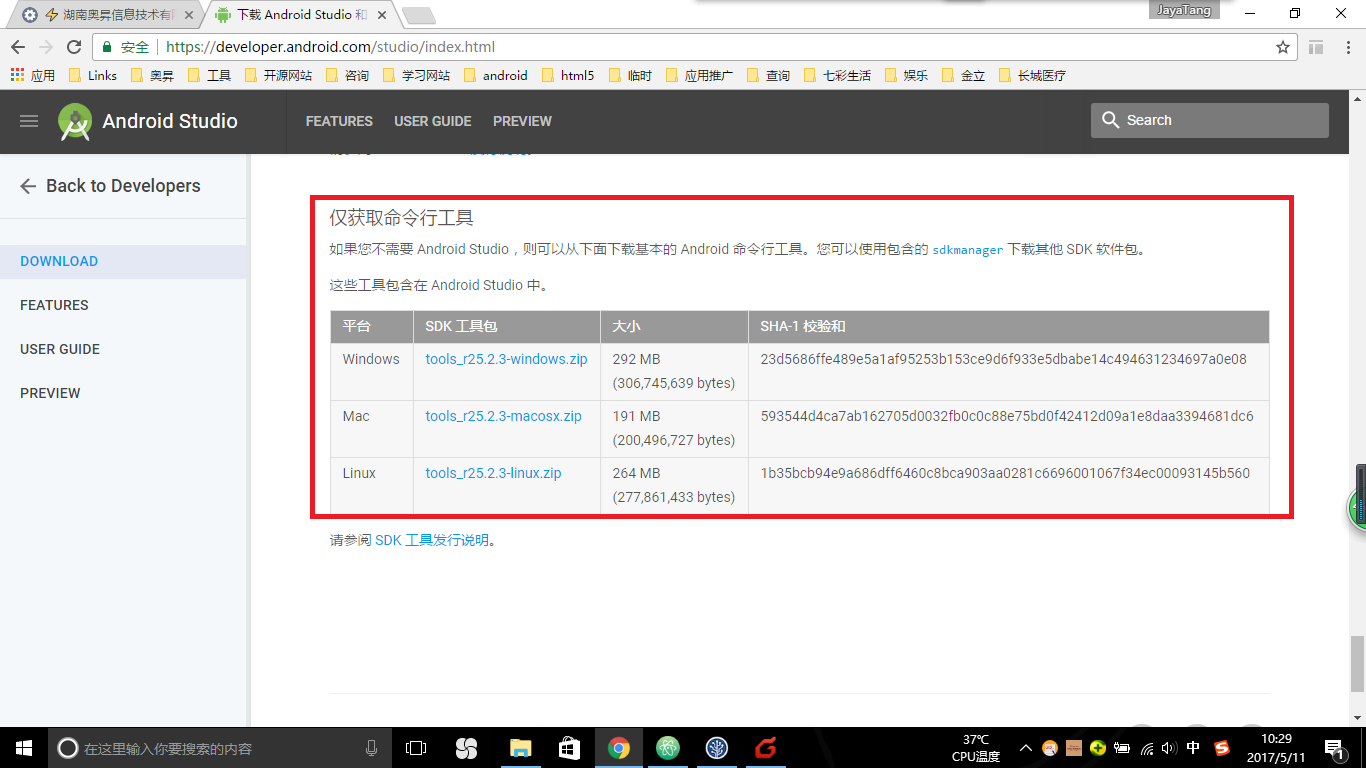Click the page vertical scrollbar thumb

[1356, 663]
